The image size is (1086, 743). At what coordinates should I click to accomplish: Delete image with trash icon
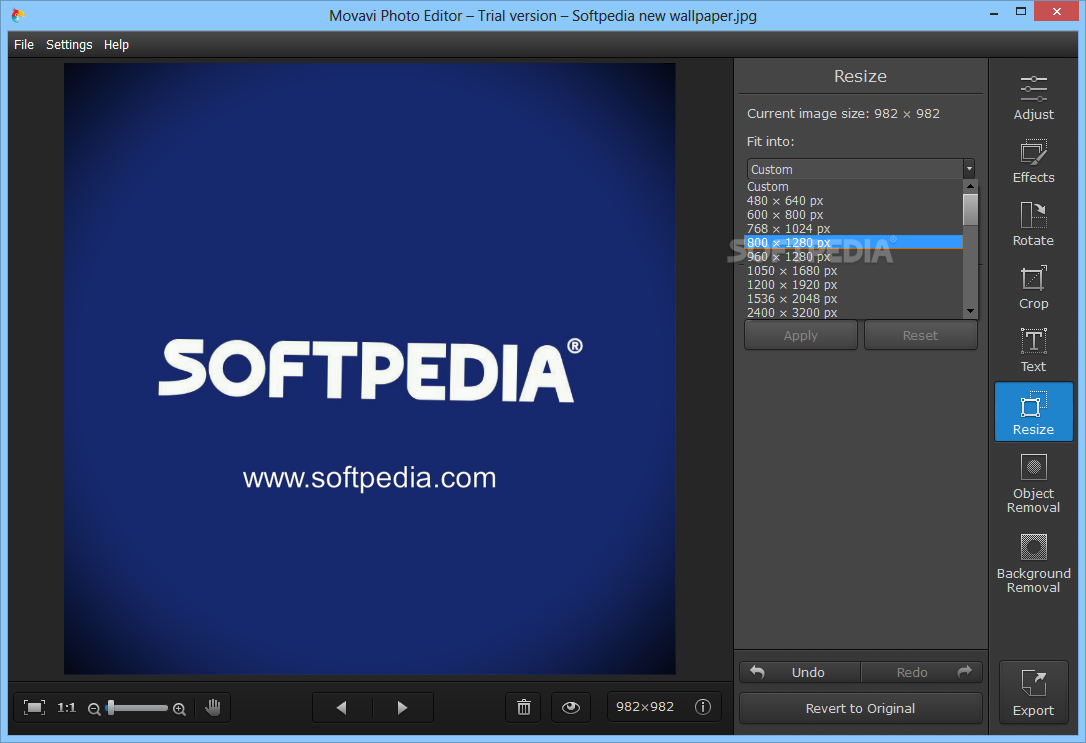tap(524, 707)
